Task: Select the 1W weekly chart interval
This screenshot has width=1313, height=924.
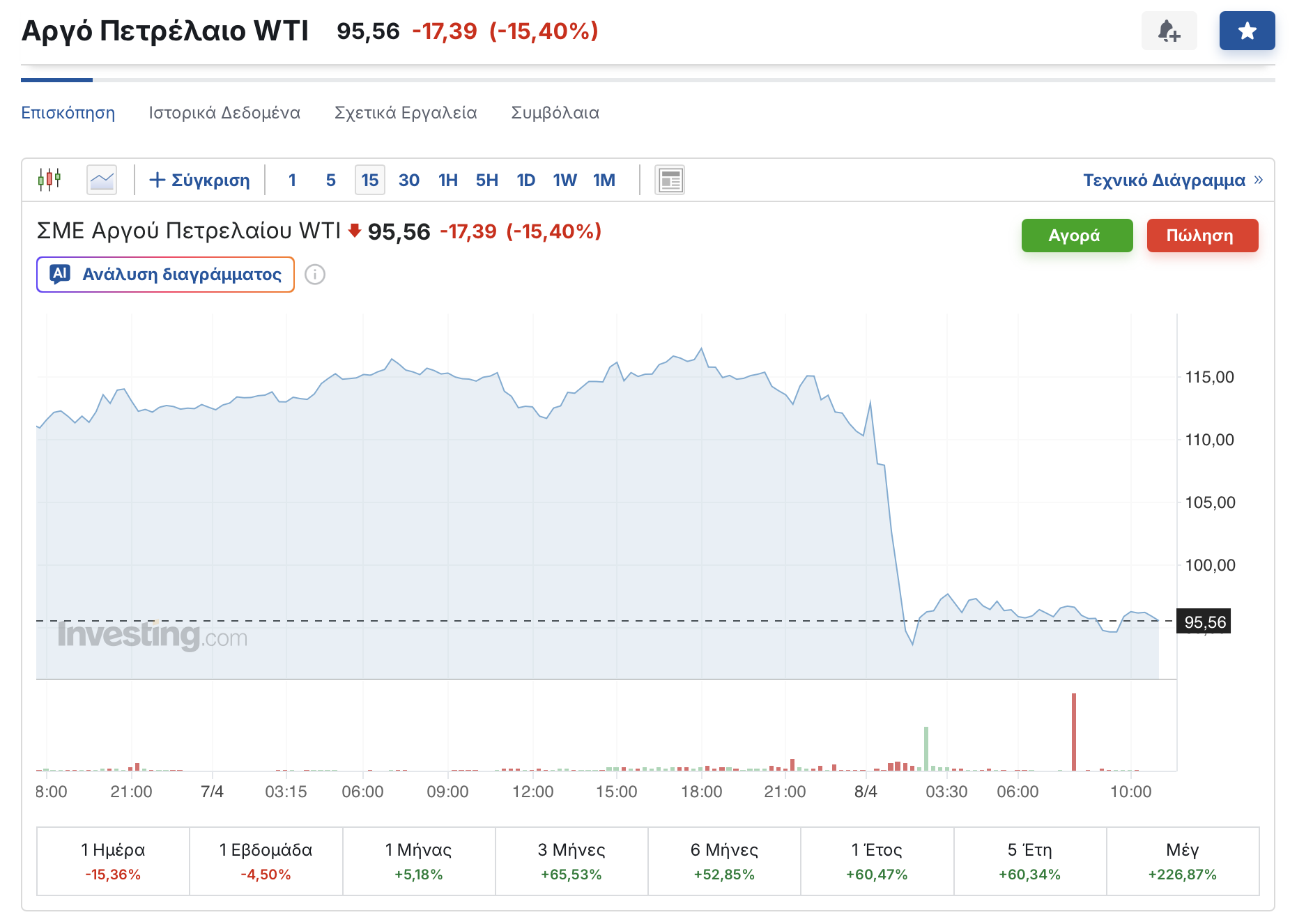Action: coord(565,180)
